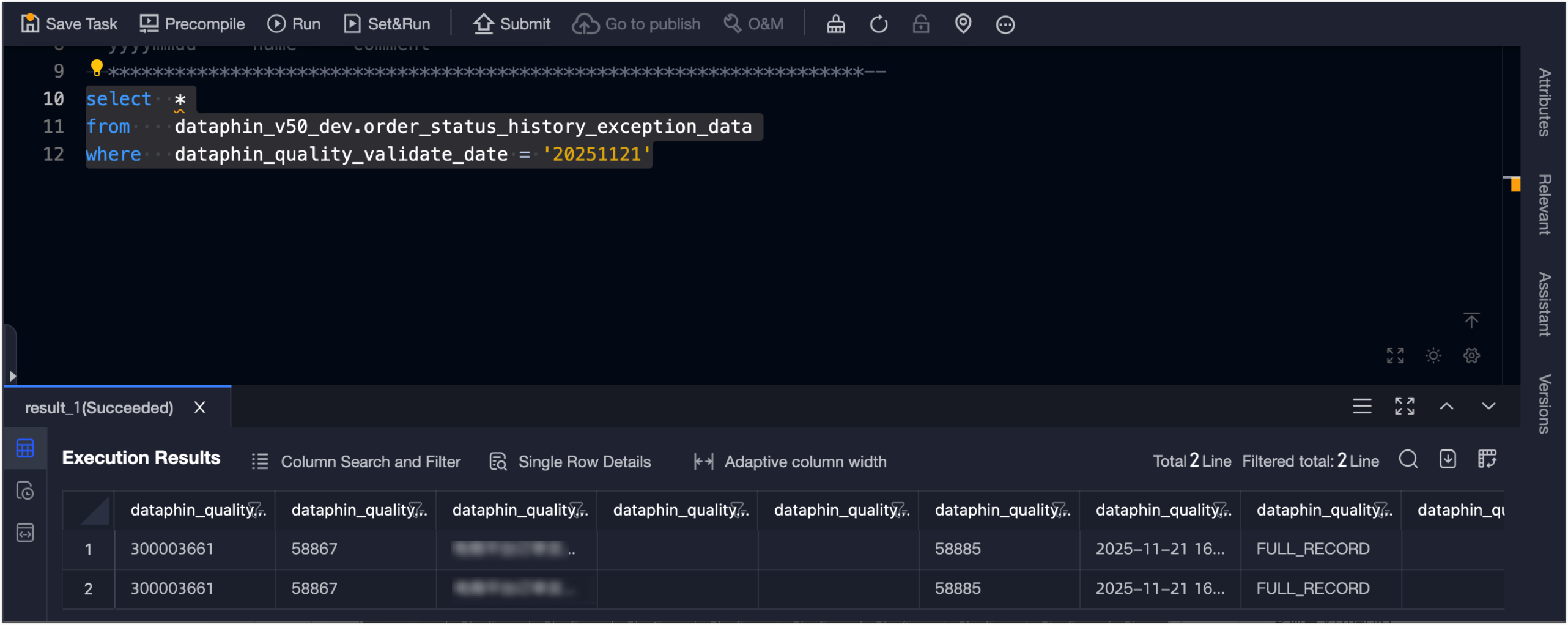Expand the left side panel arrow
The image size is (1568, 625).
pyautogui.click(x=12, y=375)
